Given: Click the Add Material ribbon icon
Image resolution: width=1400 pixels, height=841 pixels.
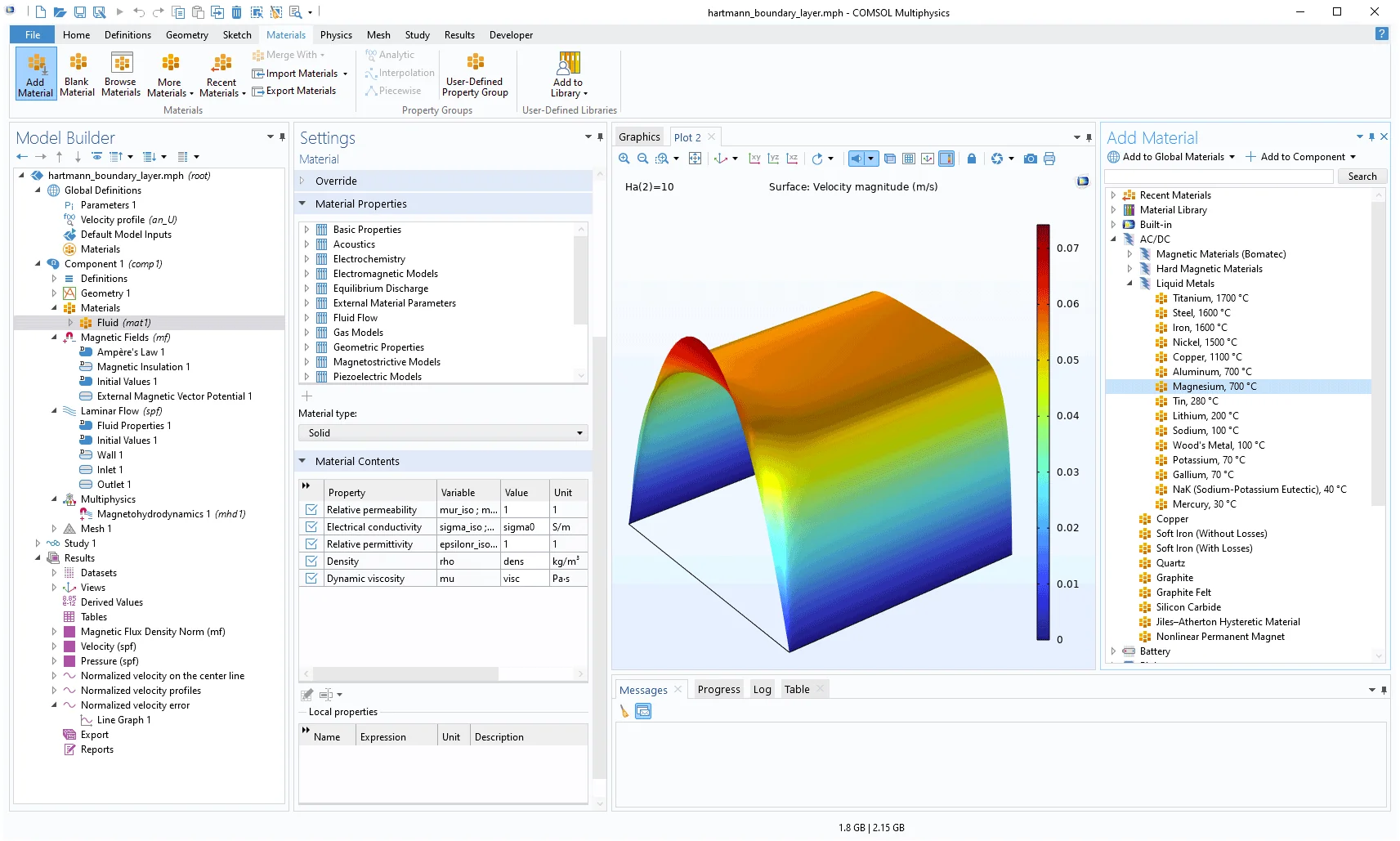Looking at the screenshot, I should click(36, 73).
